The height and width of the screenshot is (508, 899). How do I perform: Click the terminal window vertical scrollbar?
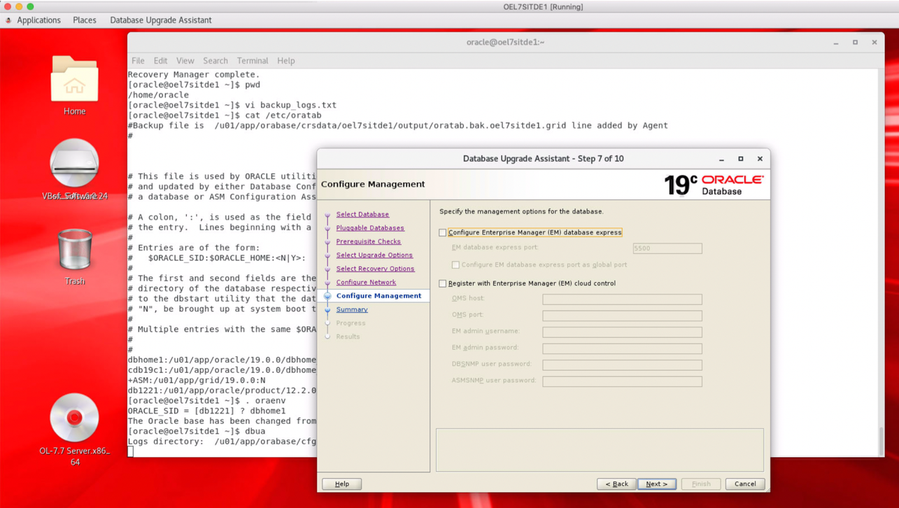(881, 440)
